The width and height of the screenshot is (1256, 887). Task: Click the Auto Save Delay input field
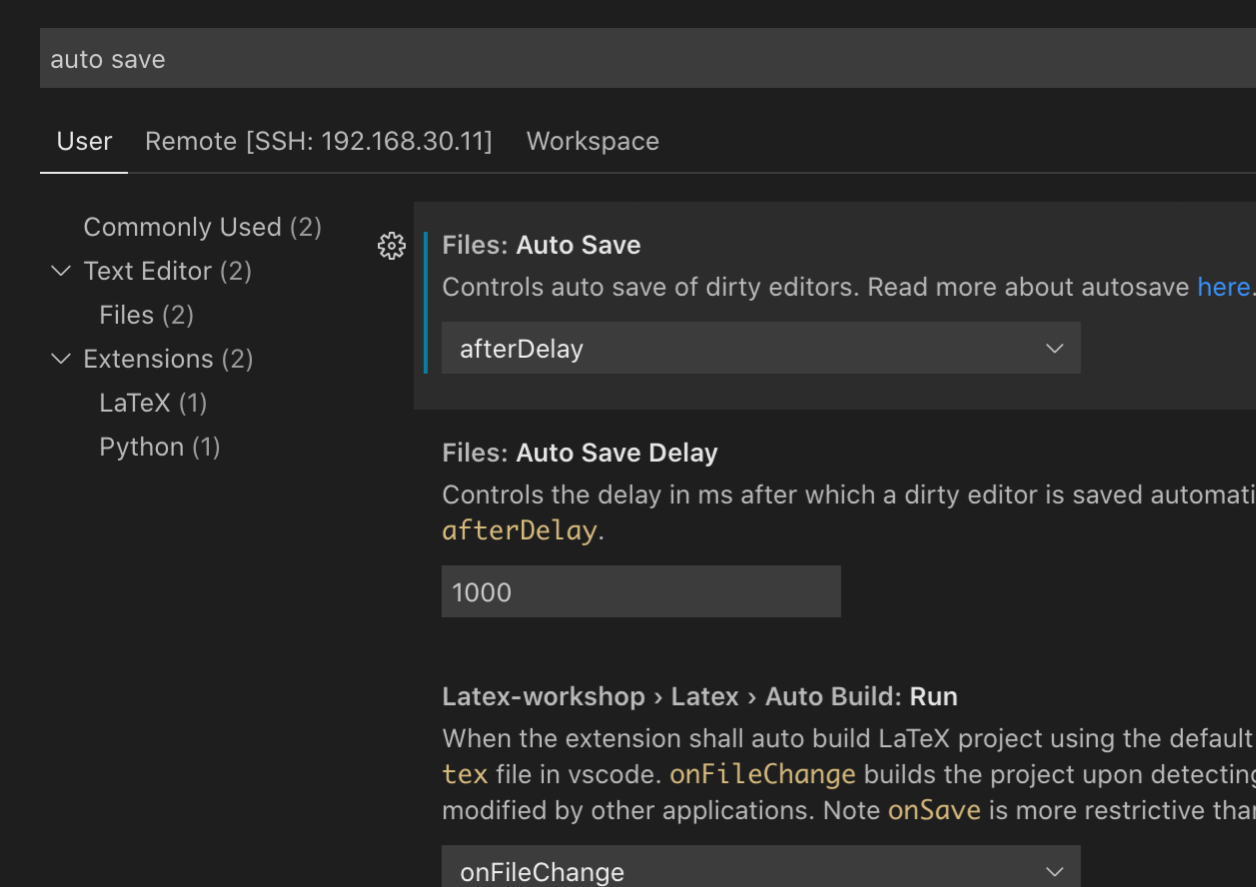(x=640, y=592)
